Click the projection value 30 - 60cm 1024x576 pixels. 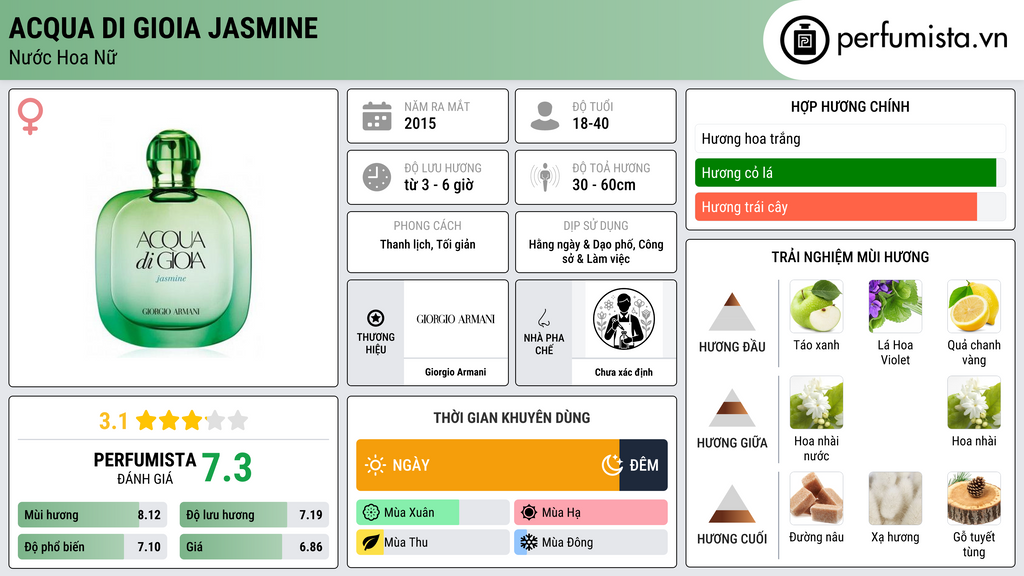[x=604, y=185]
